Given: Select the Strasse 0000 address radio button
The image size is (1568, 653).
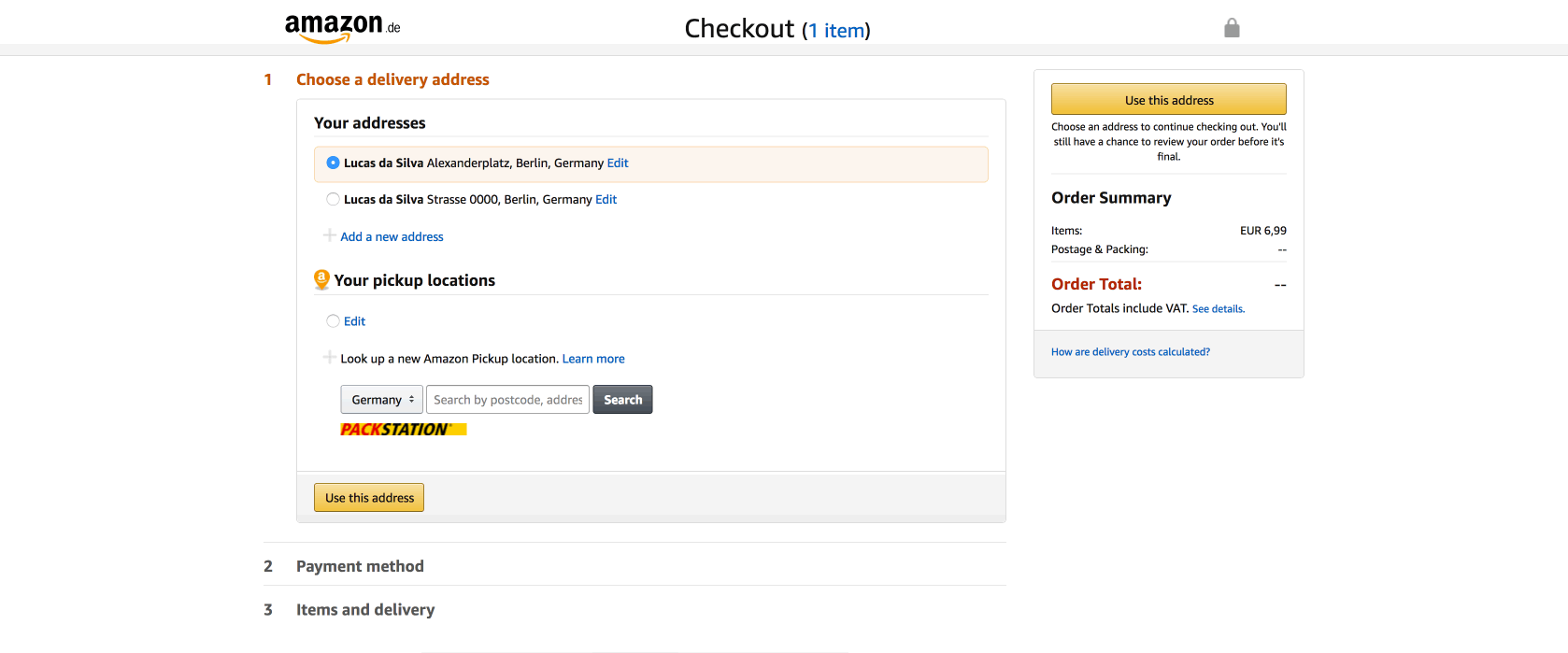Looking at the screenshot, I should 333,199.
